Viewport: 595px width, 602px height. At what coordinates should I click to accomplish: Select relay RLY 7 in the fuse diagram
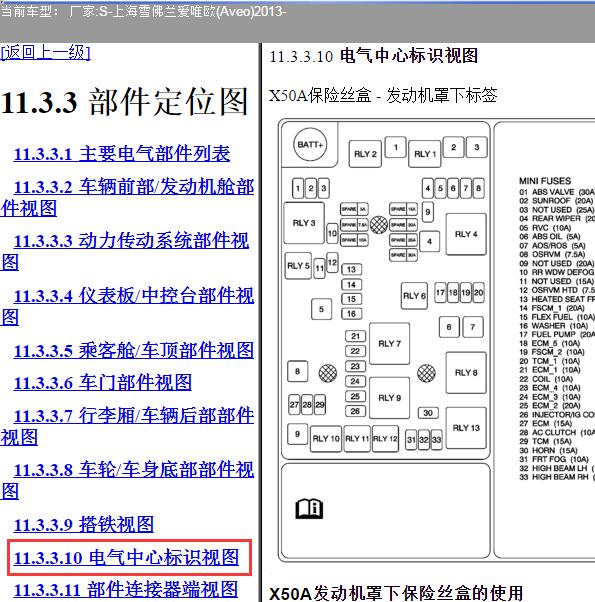point(389,344)
